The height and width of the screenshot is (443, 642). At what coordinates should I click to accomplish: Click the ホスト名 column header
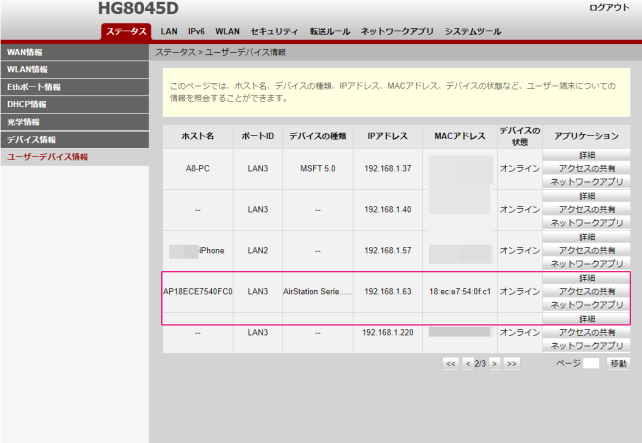click(198, 136)
